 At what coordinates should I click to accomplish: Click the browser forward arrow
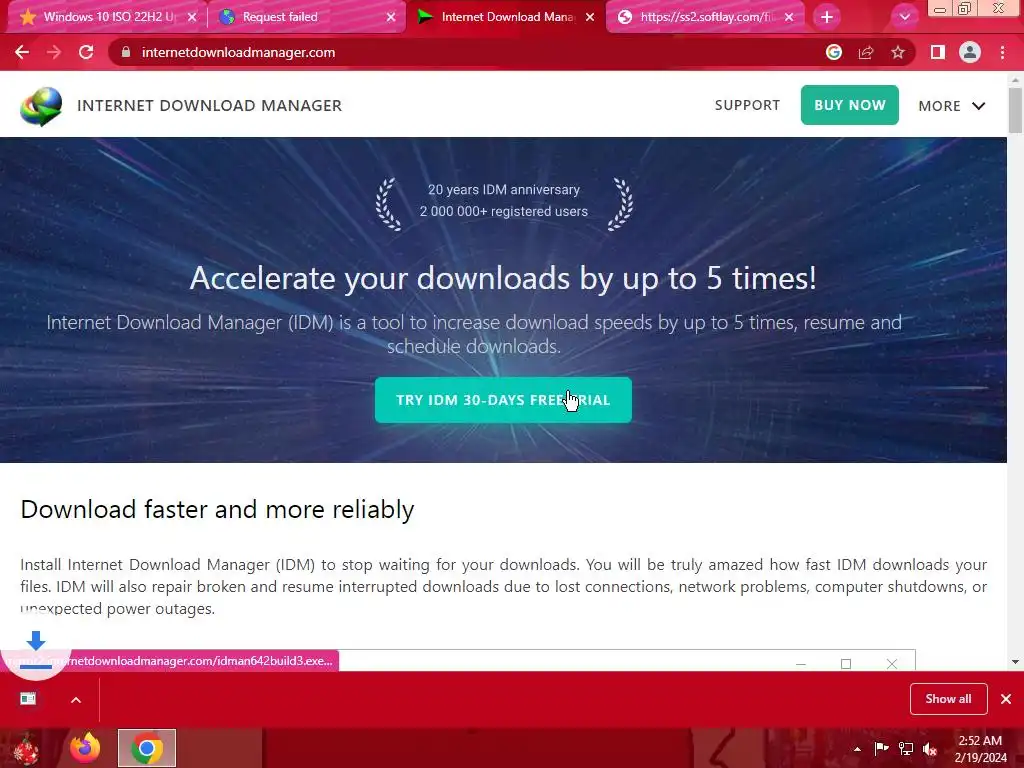[x=54, y=52]
